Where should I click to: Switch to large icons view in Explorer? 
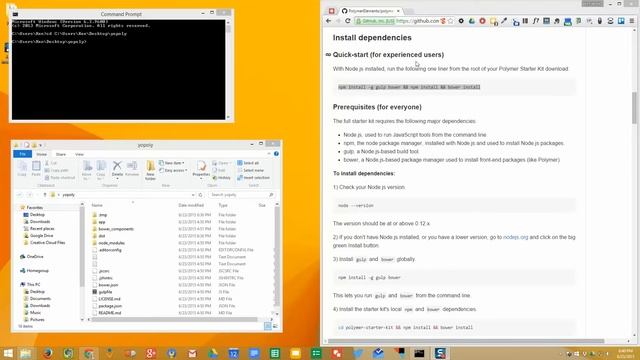tap(275, 326)
